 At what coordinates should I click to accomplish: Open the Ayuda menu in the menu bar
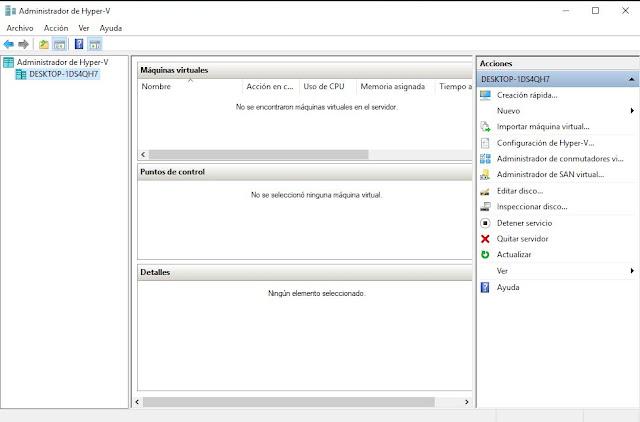coord(111,28)
